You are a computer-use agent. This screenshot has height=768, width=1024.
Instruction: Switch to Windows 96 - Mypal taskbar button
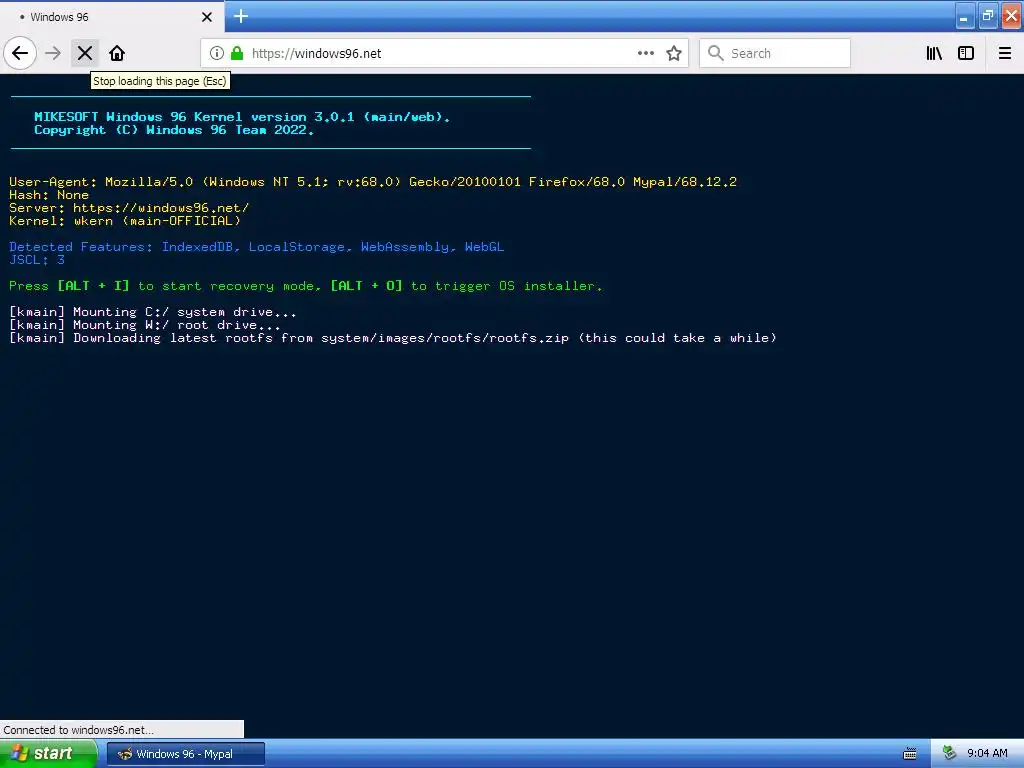(x=185, y=754)
